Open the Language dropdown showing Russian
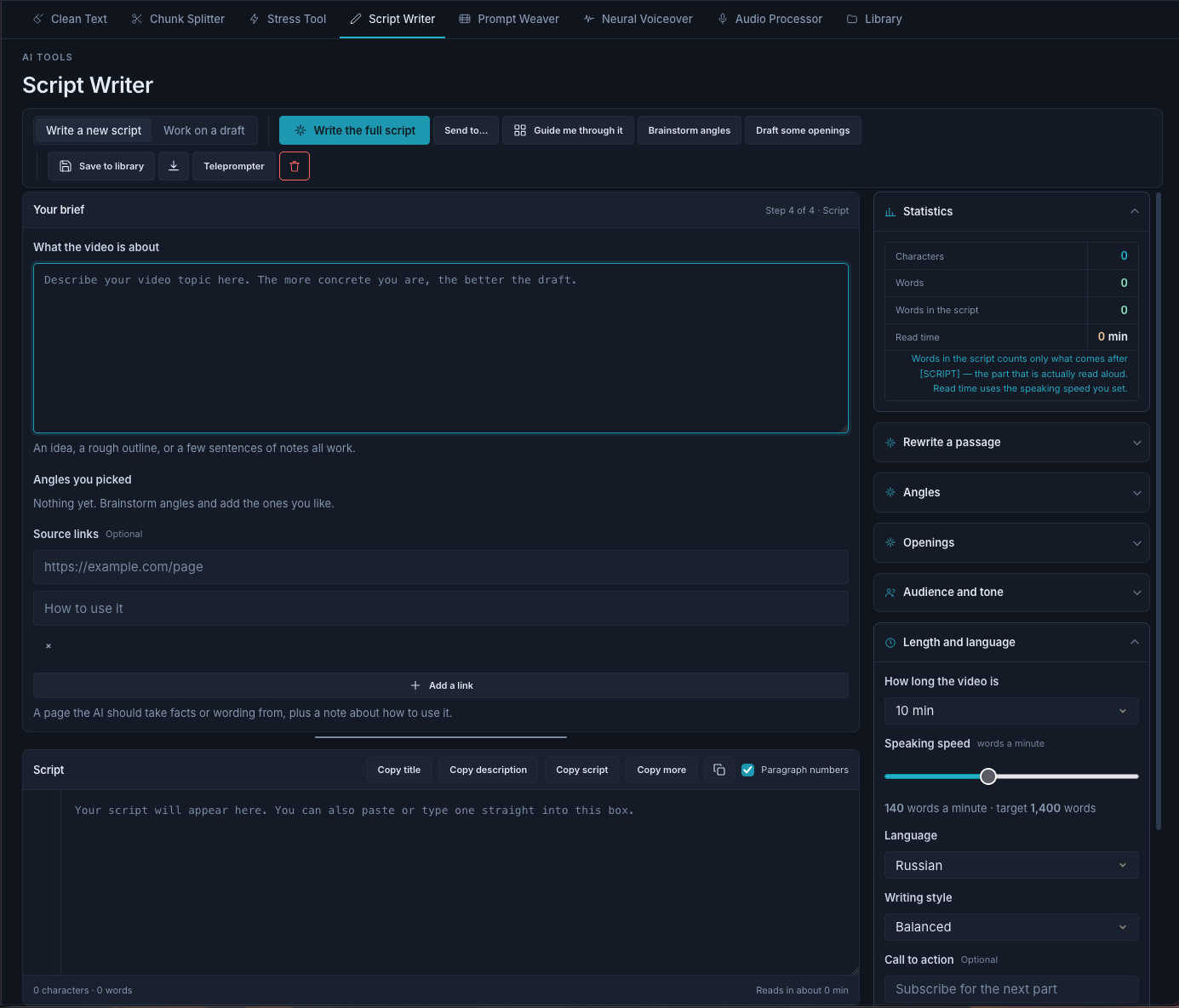This screenshot has width=1179, height=1008. coord(1011,866)
